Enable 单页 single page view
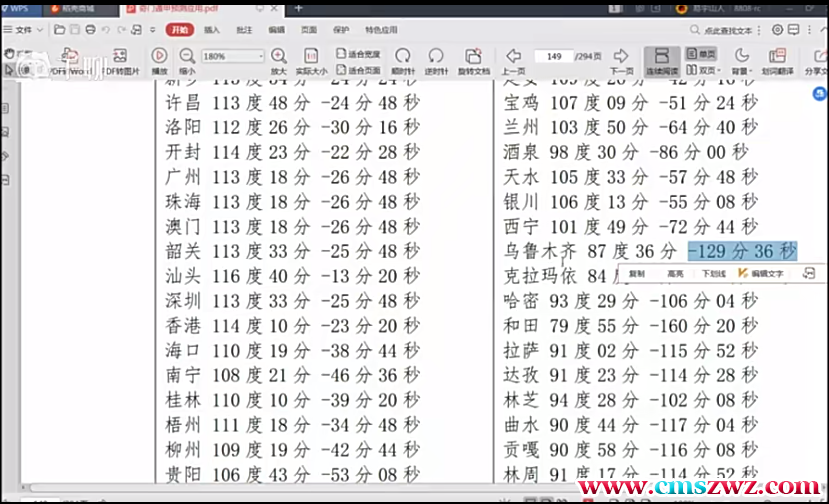 (x=701, y=54)
